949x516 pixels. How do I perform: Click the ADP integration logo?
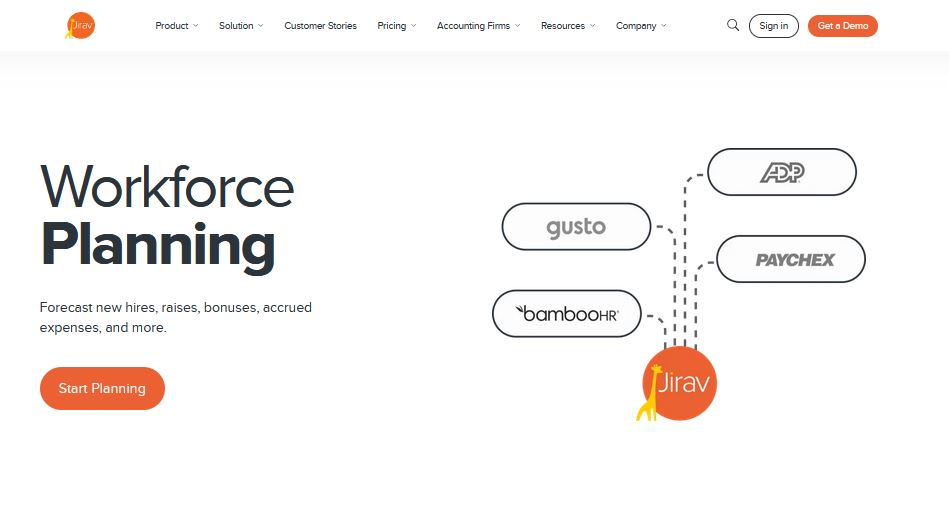(x=782, y=172)
